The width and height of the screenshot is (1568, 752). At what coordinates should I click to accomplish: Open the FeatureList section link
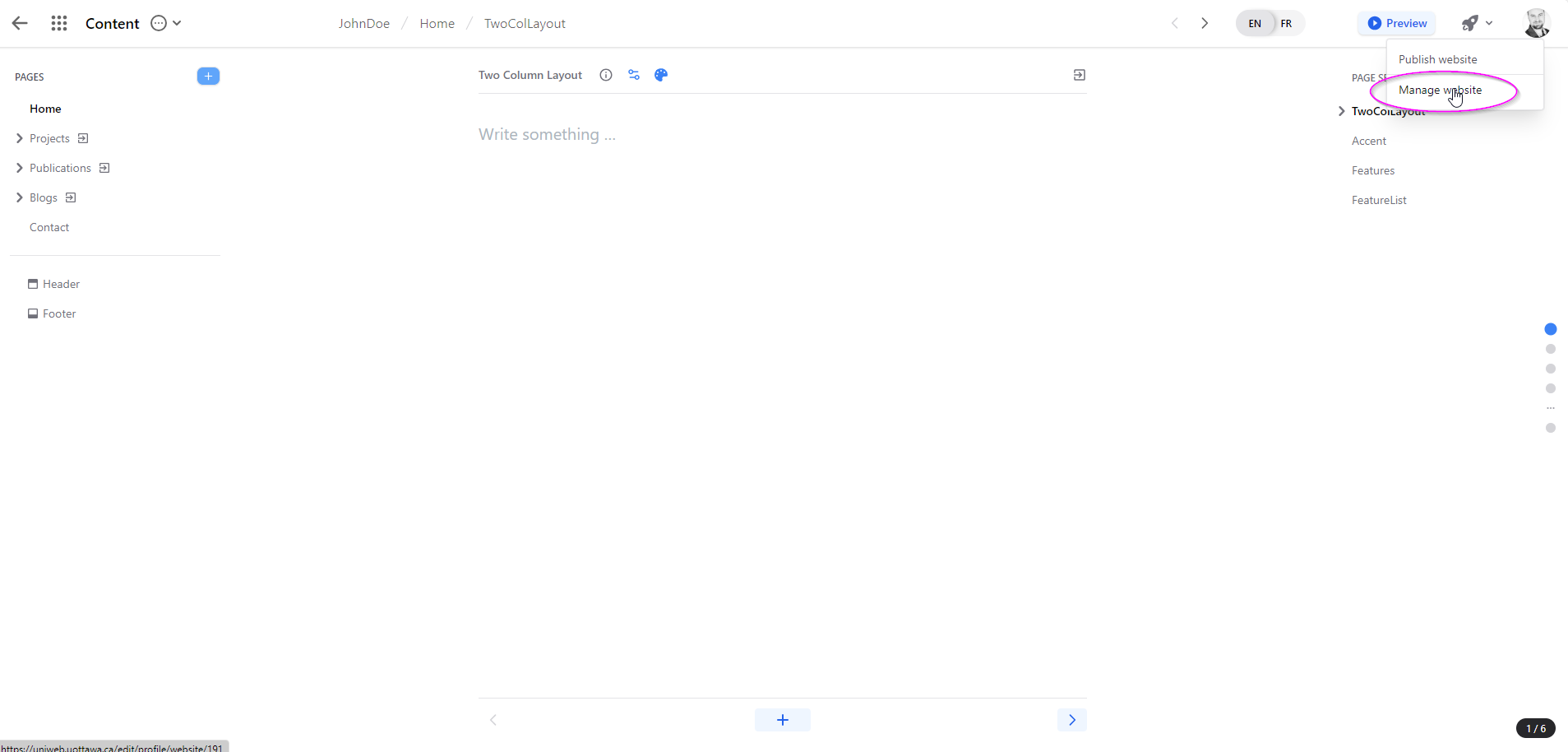tap(1378, 199)
